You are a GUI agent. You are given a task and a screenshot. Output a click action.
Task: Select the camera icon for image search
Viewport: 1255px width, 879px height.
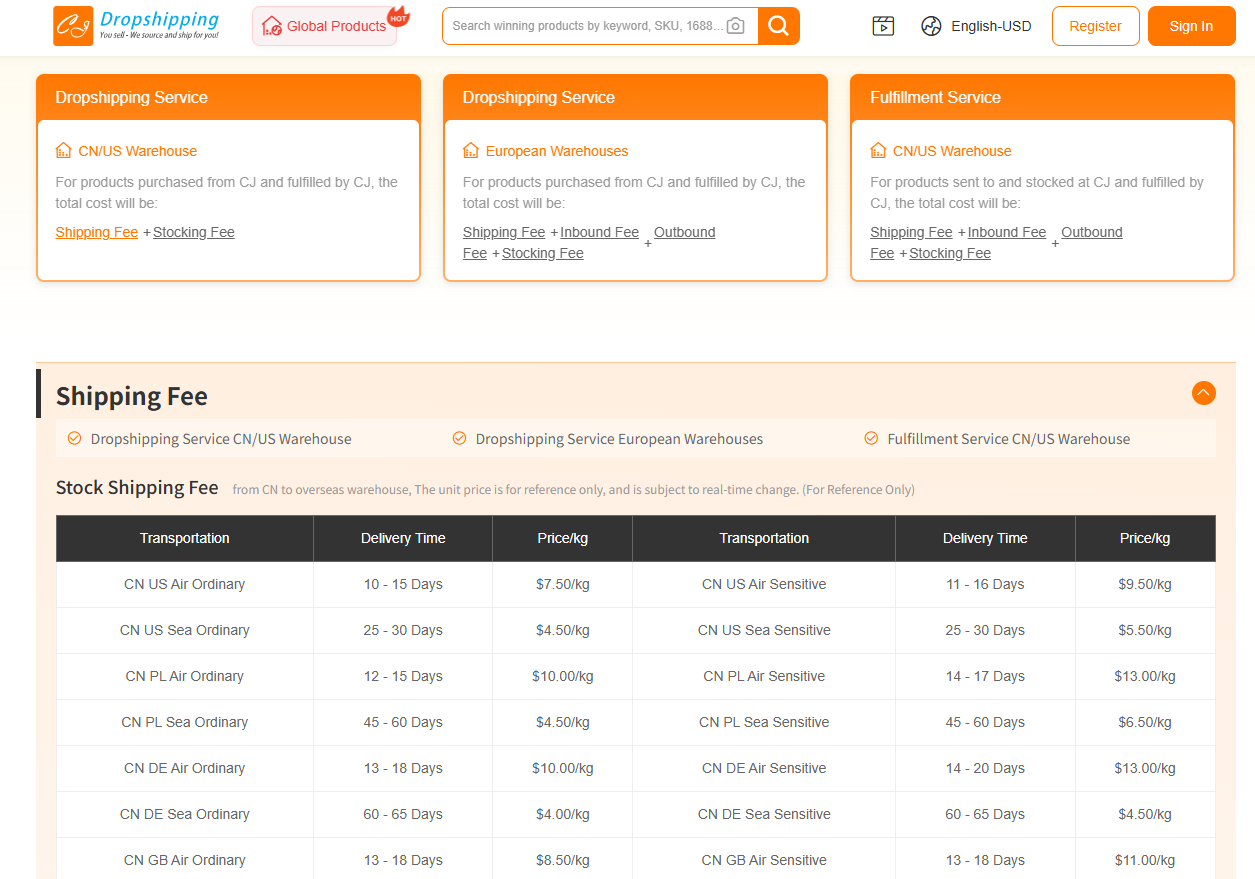click(736, 25)
